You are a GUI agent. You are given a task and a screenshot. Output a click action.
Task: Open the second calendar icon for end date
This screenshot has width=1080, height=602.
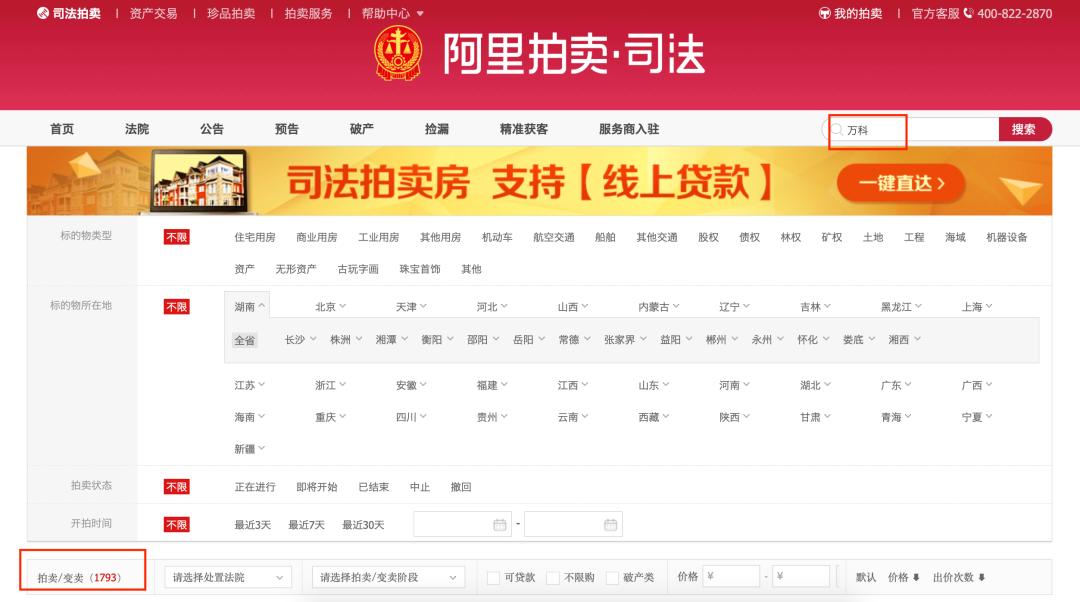pyautogui.click(x=610, y=524)
